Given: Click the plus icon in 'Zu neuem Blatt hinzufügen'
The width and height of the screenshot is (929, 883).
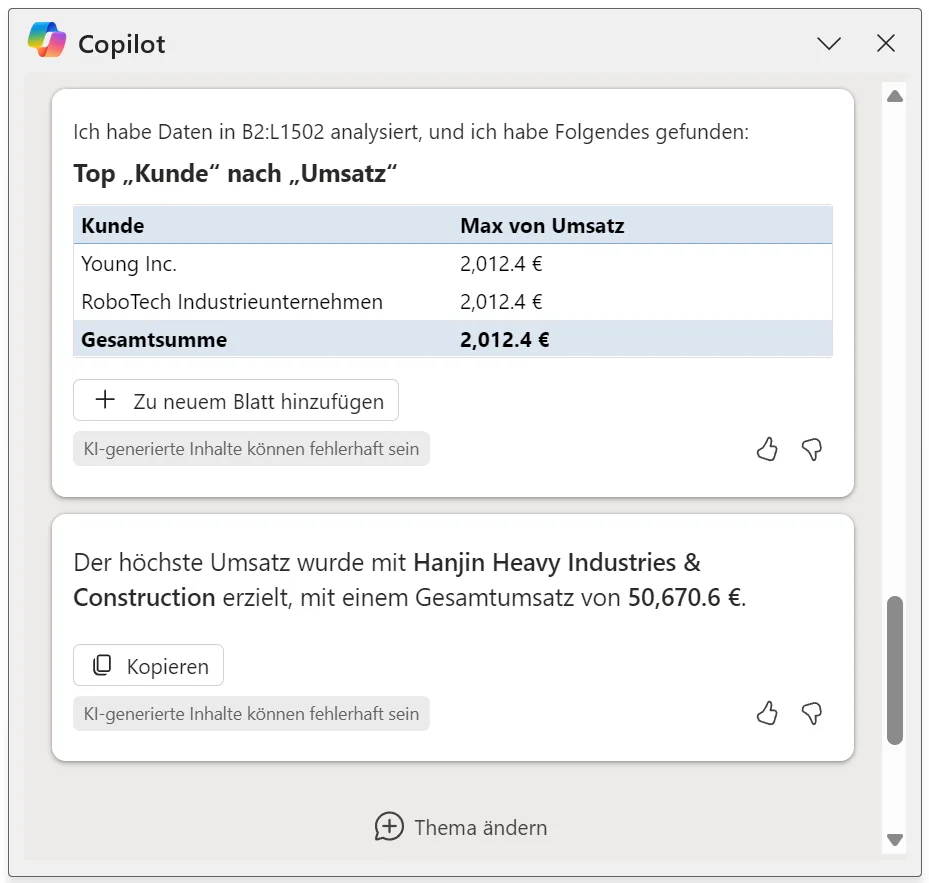Looking at the screenshot, I should [x=105, y=399].
